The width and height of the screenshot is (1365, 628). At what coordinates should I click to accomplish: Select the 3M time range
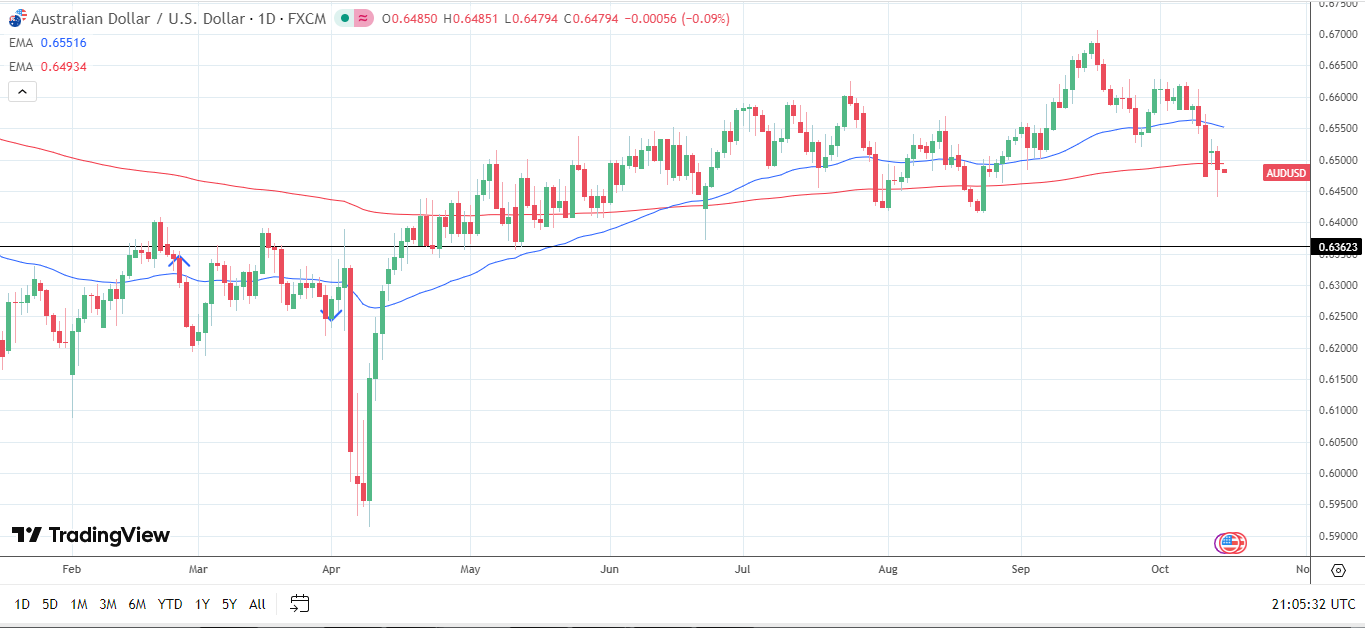108,604
